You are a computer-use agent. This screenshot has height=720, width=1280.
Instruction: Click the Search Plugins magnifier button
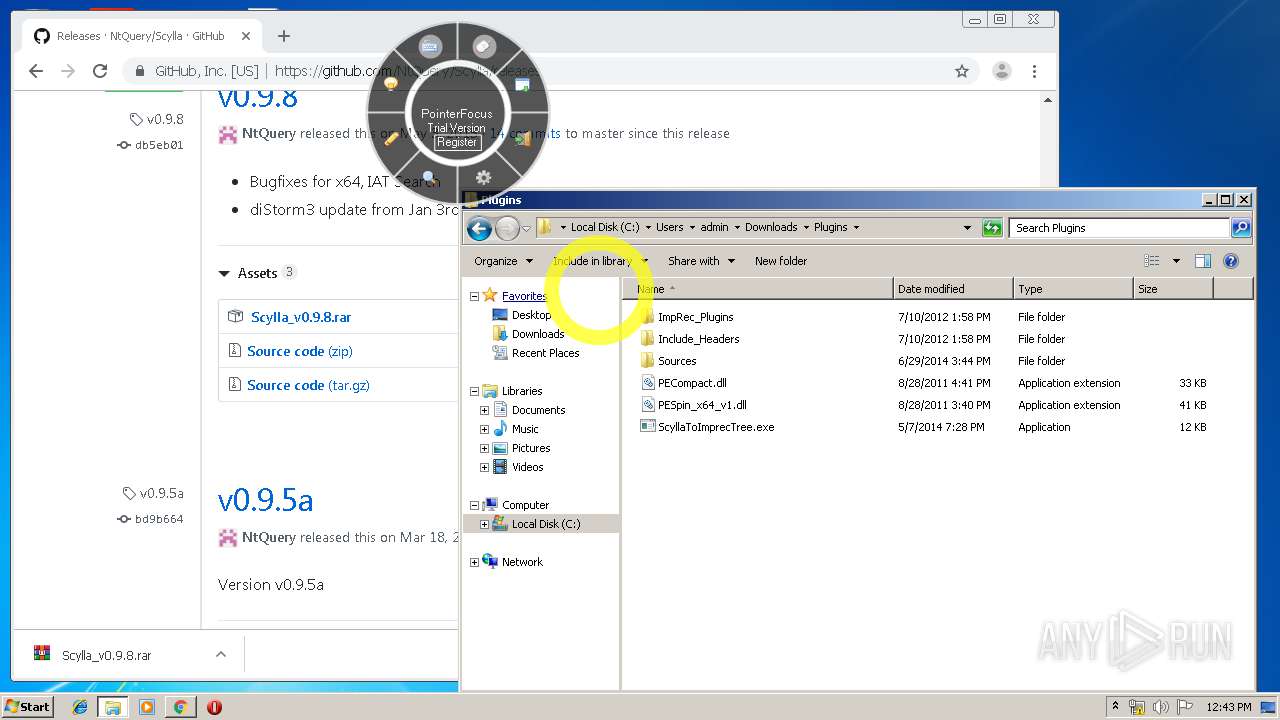point(1240,228)
